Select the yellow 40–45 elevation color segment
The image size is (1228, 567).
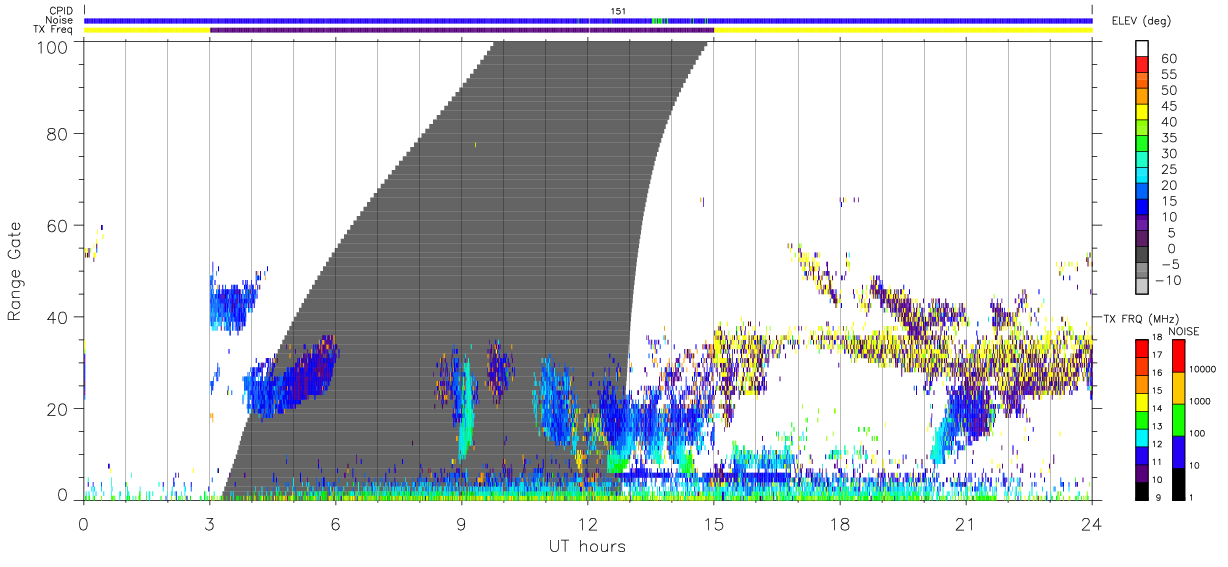pos(1143,114)
